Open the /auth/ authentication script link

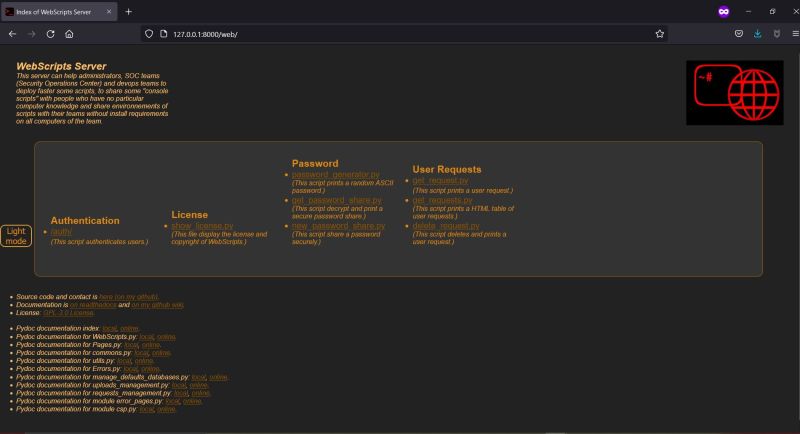61,232
